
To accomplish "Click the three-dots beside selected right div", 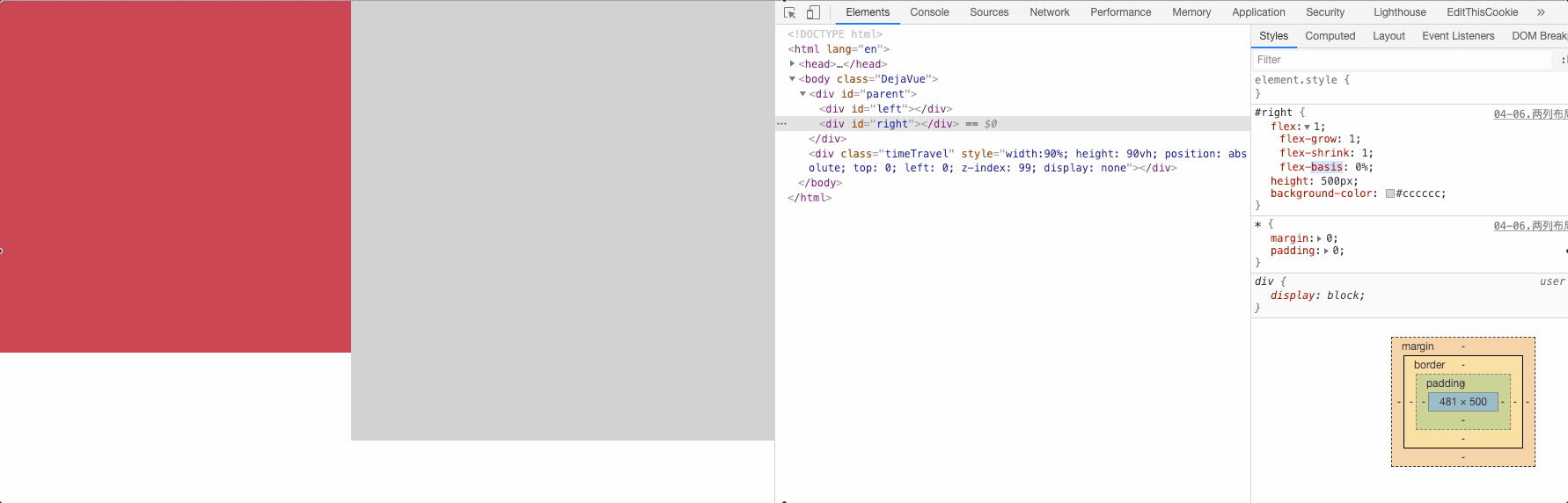I will coord(781,124).
